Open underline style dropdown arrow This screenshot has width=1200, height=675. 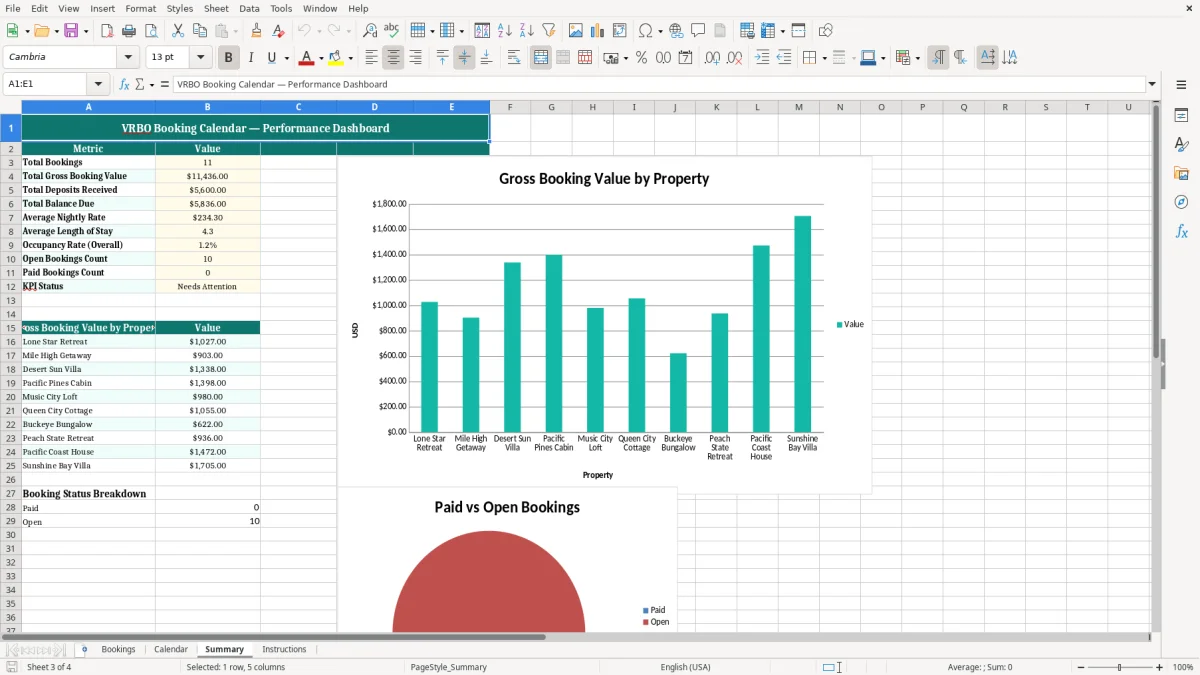coord(286,58)
